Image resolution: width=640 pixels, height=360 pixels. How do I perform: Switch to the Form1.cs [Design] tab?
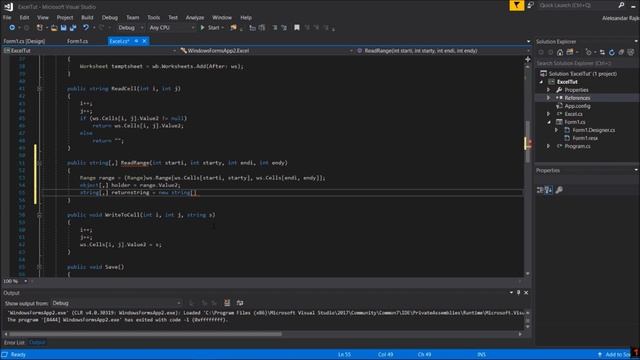pos(24,41)
